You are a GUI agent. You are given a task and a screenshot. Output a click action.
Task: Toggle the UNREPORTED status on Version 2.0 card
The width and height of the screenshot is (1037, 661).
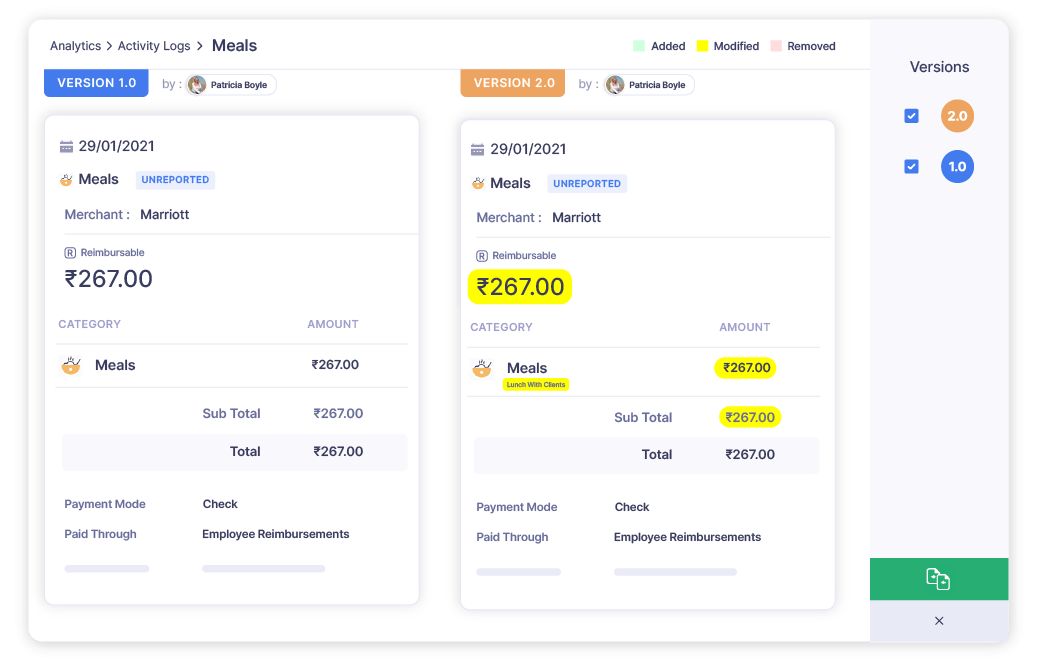(x=587, y=183)
